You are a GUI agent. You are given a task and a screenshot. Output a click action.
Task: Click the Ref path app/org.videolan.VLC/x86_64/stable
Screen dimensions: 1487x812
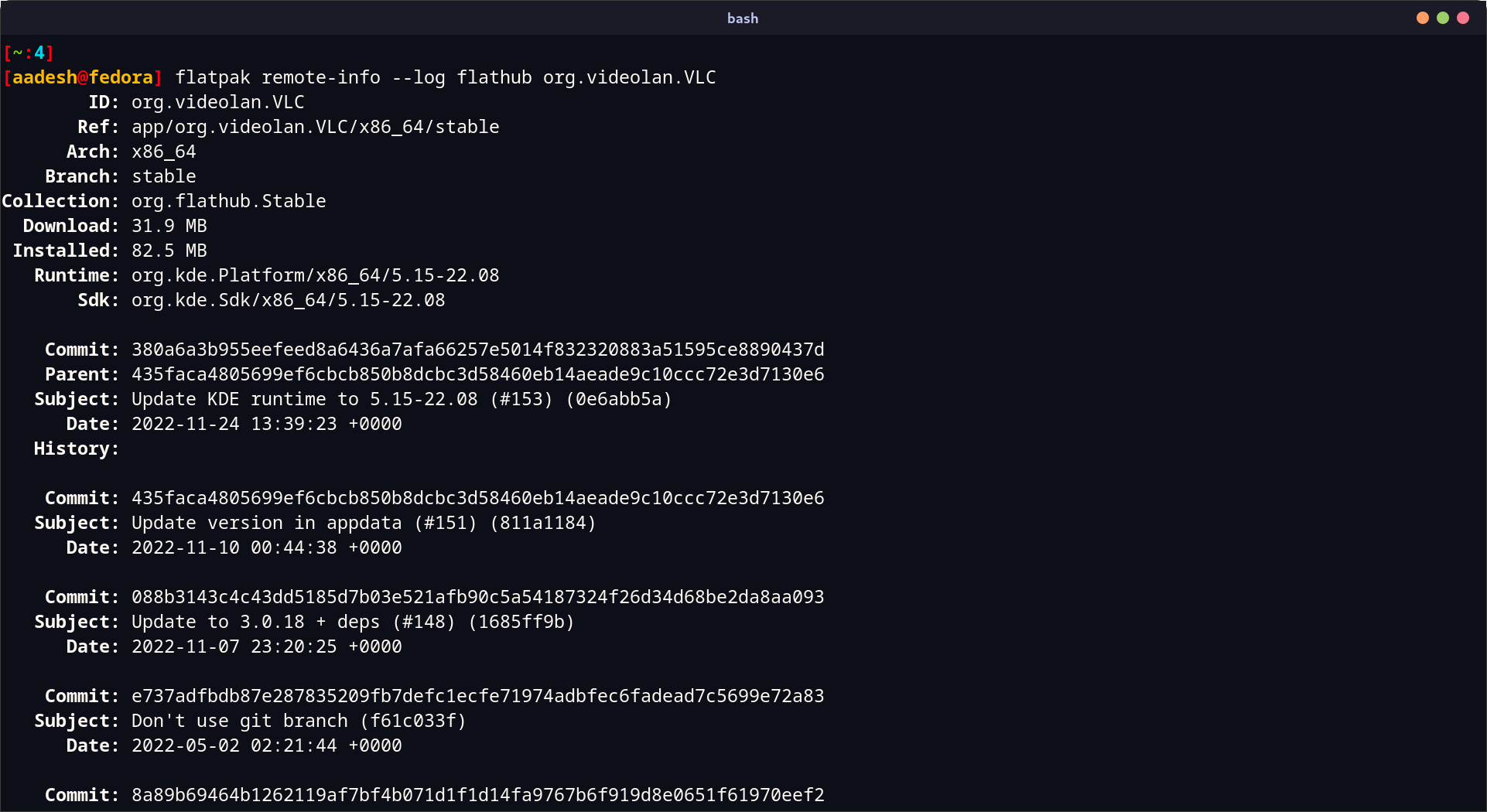pyautogui.click(x=315, y=126)
